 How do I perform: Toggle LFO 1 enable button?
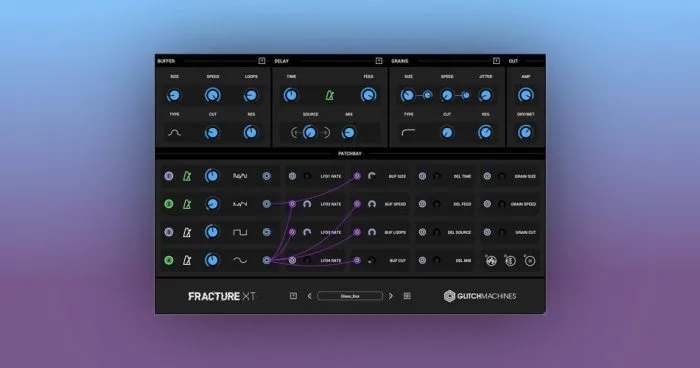point(169,176)
